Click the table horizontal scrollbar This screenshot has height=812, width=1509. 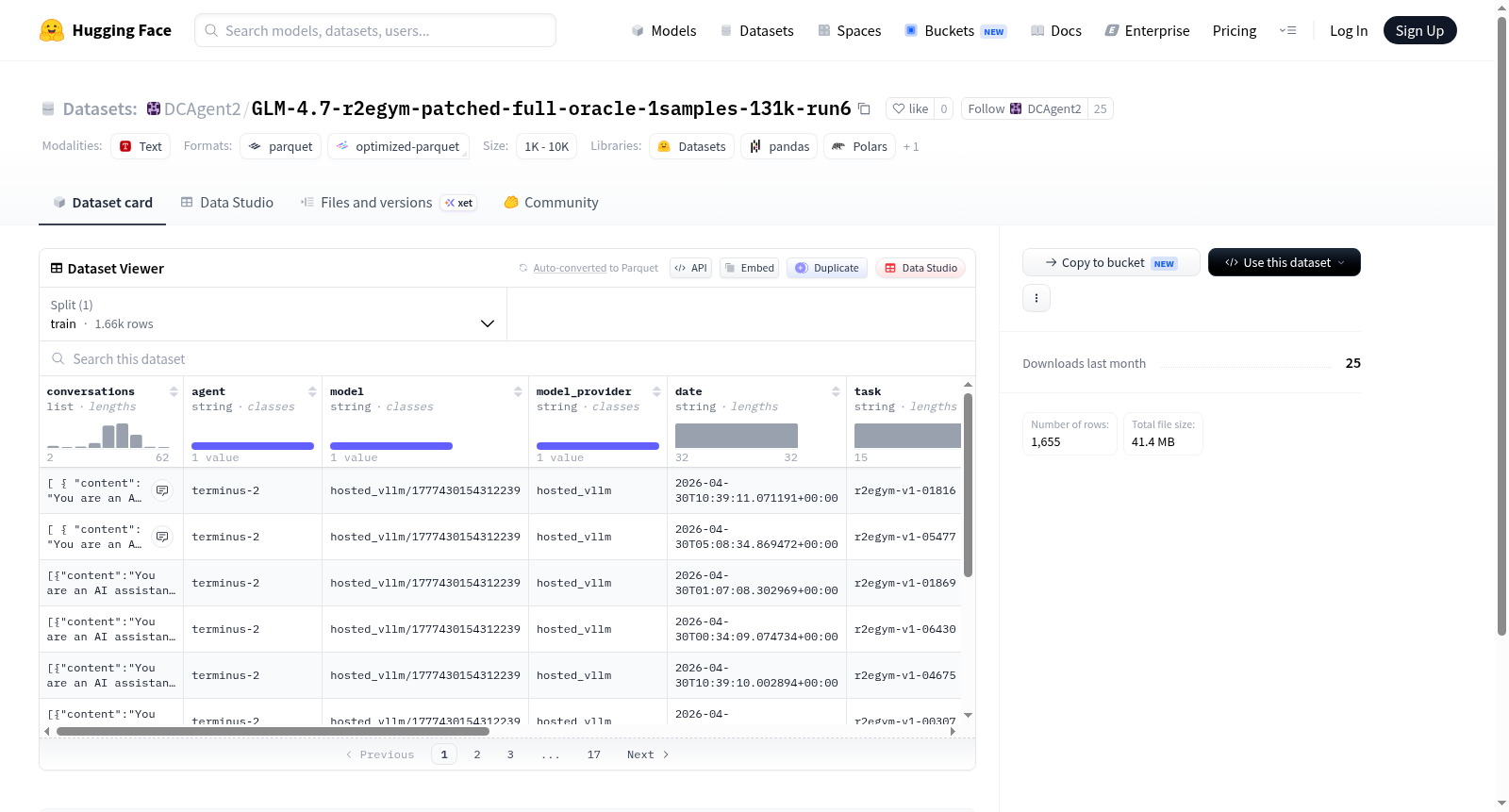[273, 731]
